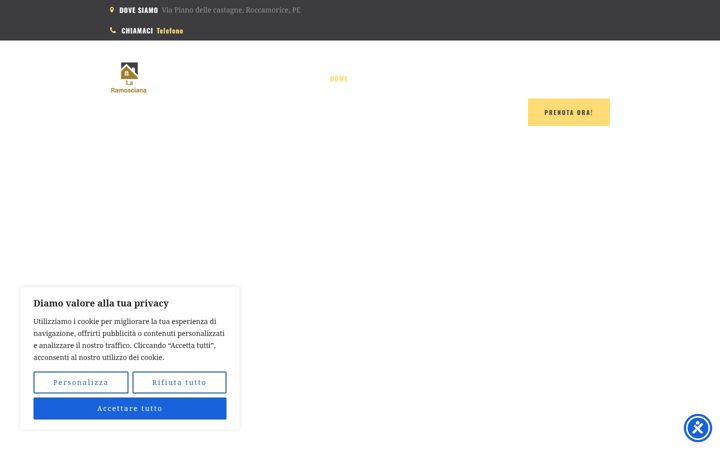Click the DOVE SIAMO label
720x450 pixels.
coord(139,10)
